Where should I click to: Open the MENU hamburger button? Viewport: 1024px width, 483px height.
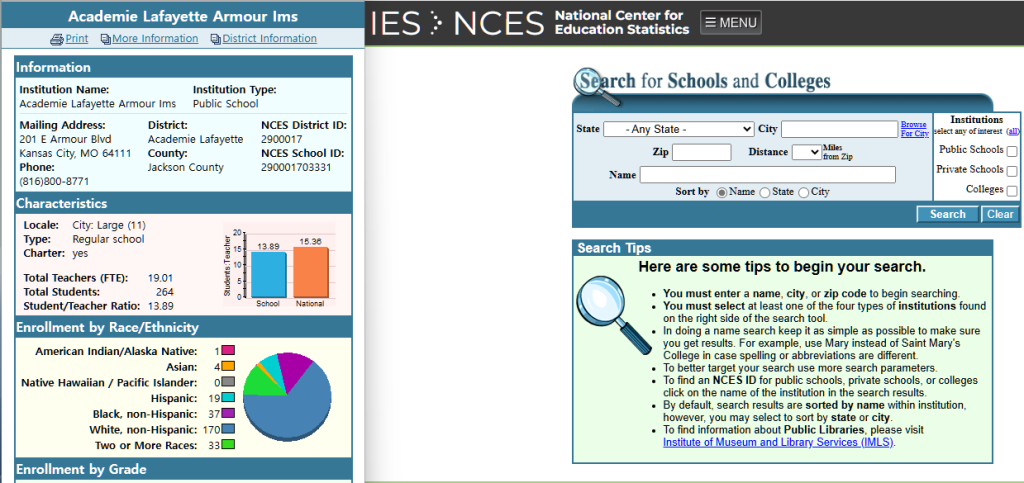click(x=731, y=23)
